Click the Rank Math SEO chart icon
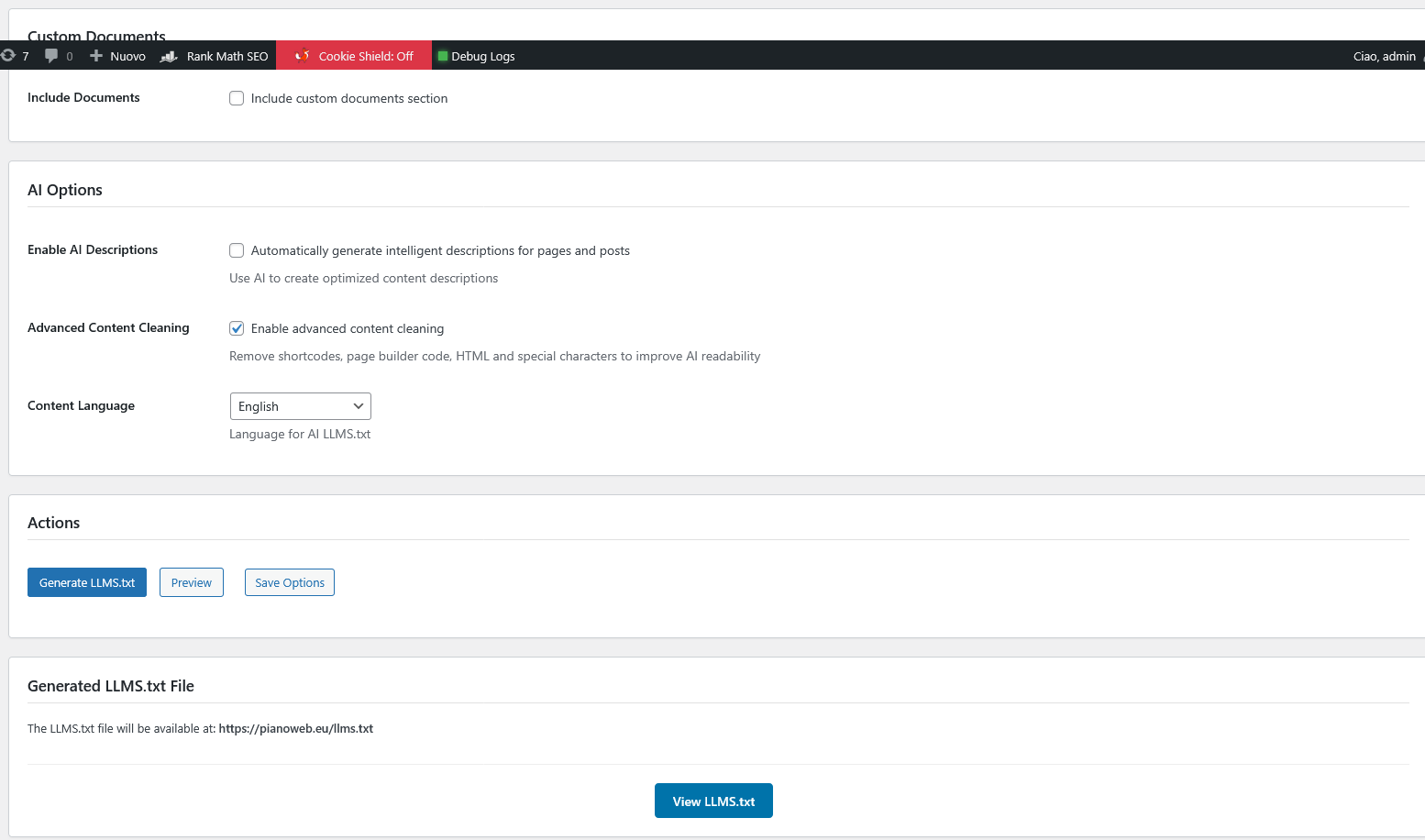The width and height of the screenshot is (1425, 840). click(168, 56)
